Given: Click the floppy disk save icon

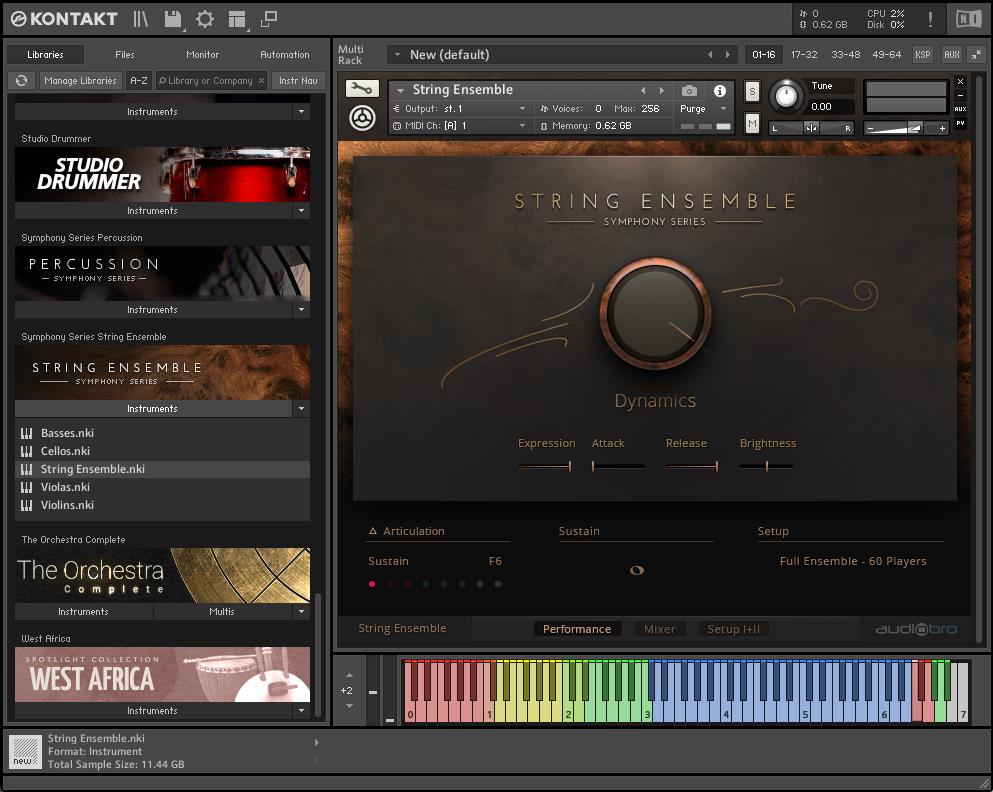Looking at the screenshot, I should tap(173, 19).
